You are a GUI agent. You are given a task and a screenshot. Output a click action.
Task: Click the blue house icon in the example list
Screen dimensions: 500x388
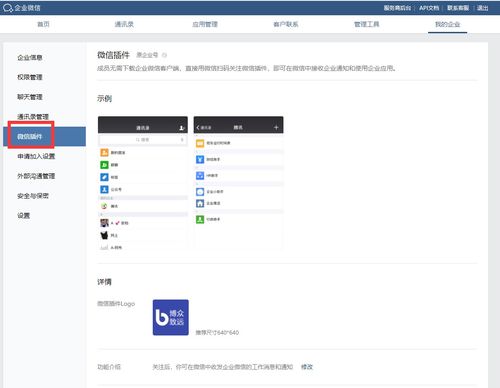[200, 203]
